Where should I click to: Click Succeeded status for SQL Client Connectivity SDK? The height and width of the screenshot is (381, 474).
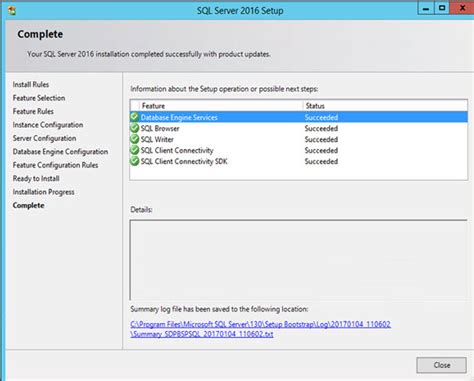[321, 161]
